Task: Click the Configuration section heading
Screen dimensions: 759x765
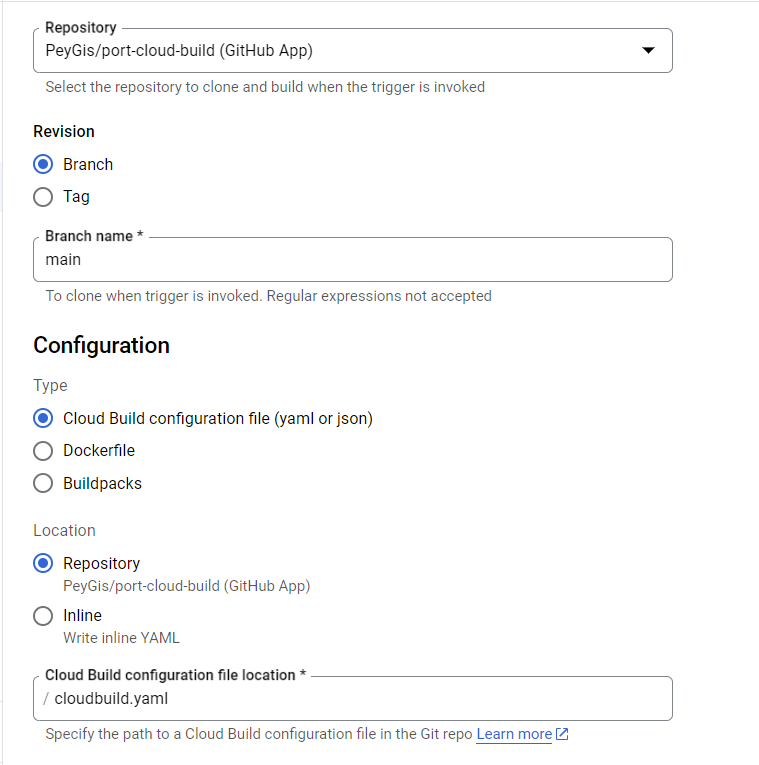Action: pos(101,345)
